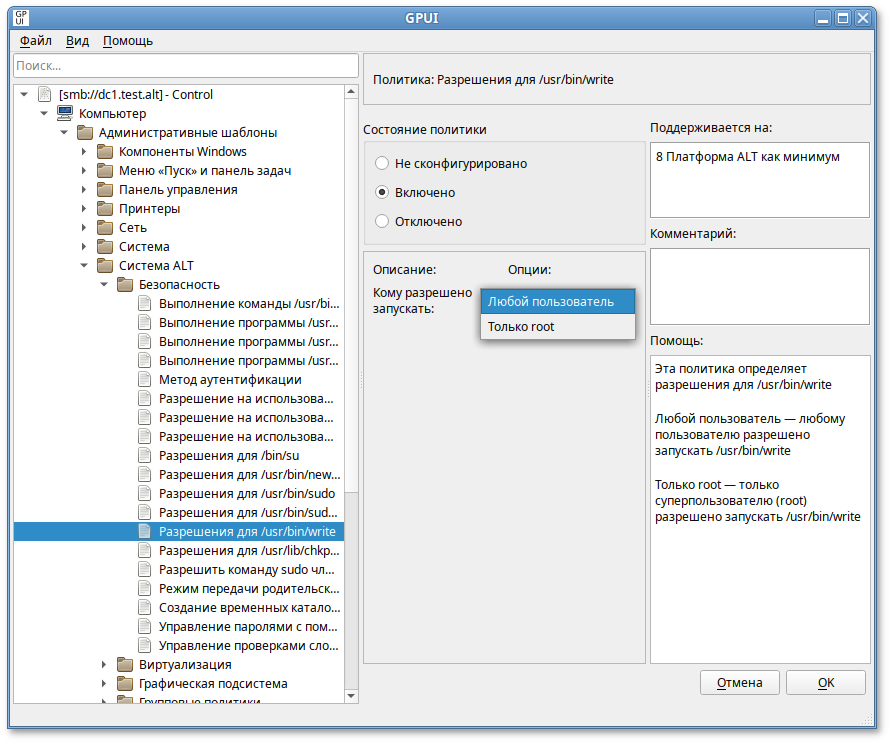
Task: Click the Административные шаблоны folder icon
Action: 86,132
